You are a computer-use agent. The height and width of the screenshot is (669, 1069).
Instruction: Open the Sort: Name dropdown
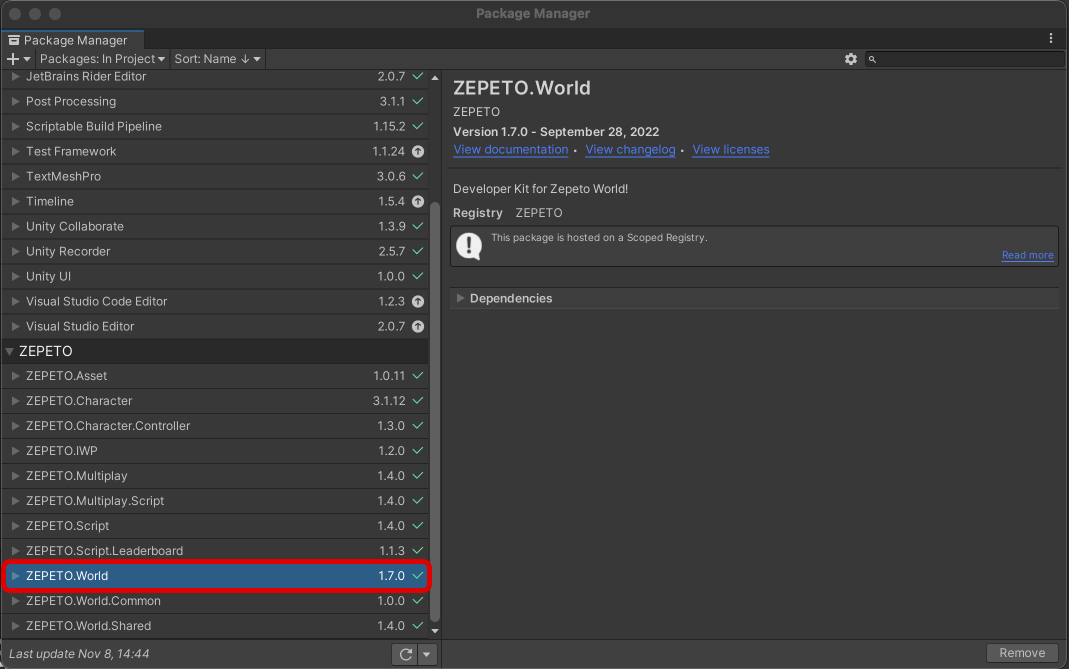(217, 59)
